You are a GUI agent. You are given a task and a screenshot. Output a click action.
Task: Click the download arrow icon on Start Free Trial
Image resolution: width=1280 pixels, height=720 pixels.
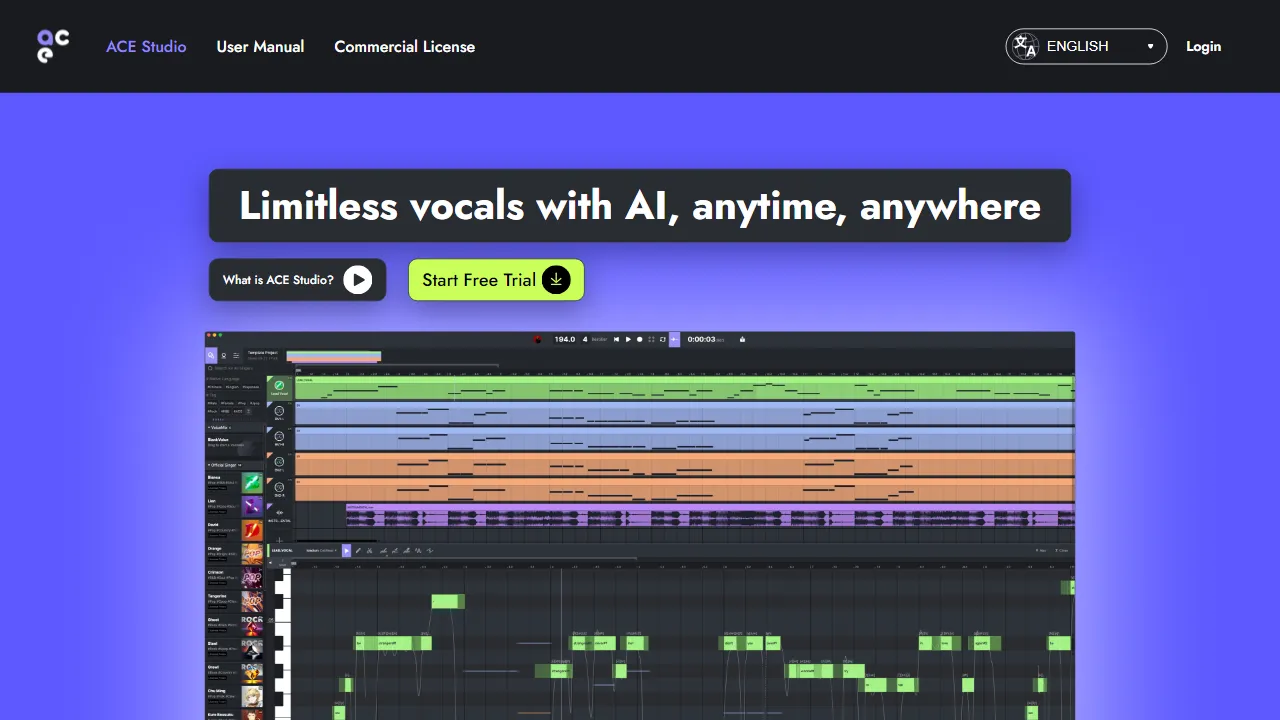[x=556, y=280]
